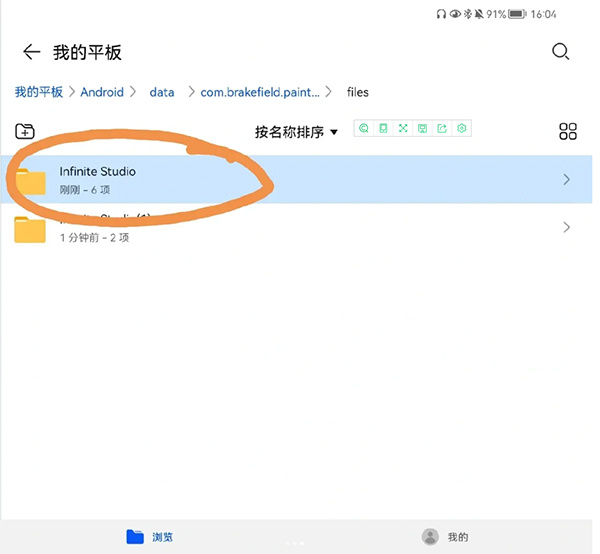600x554 pixels.
Task: Expand the second folder via its right chevron
Action: click(567, 228)
